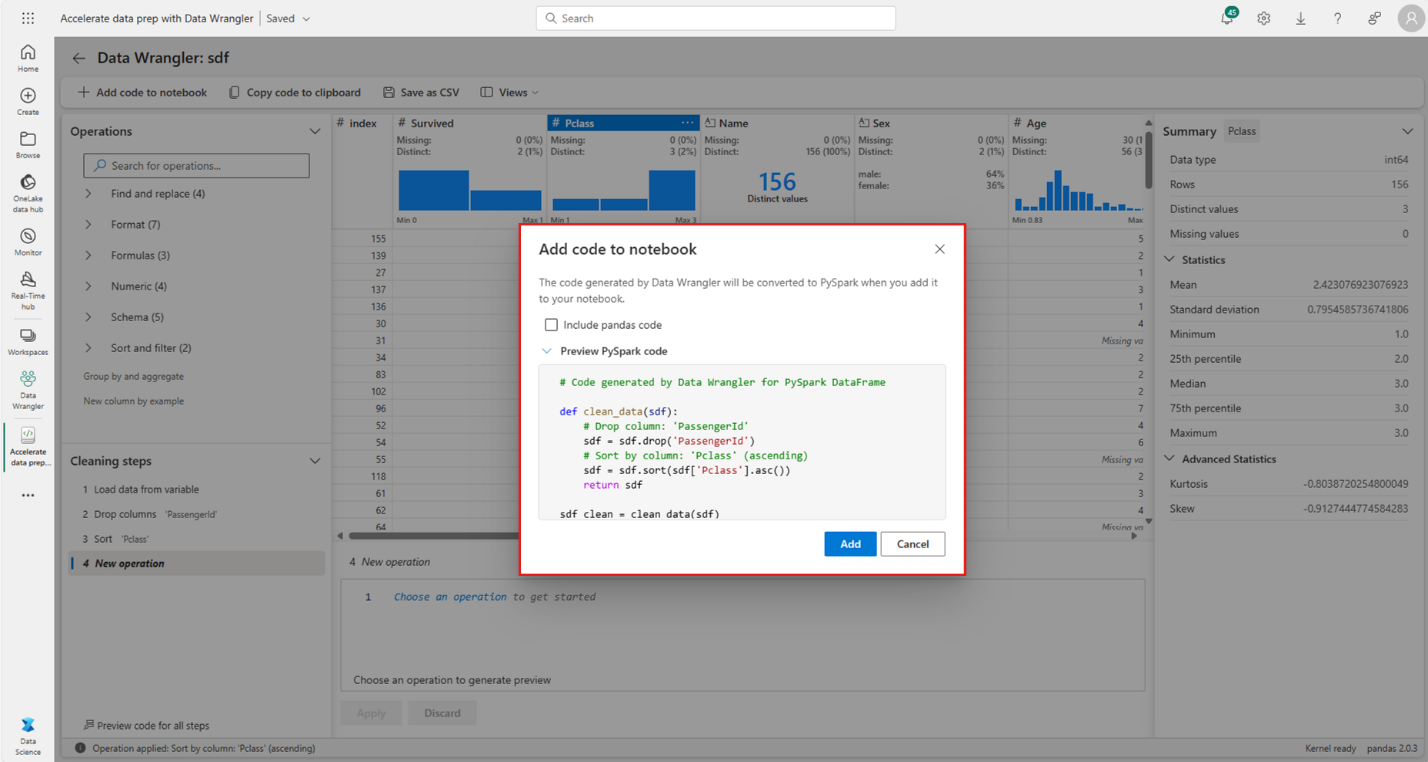Click the Pclass tag in Summary panel
Screen dimensions: 1428x762
[1242, 131]
